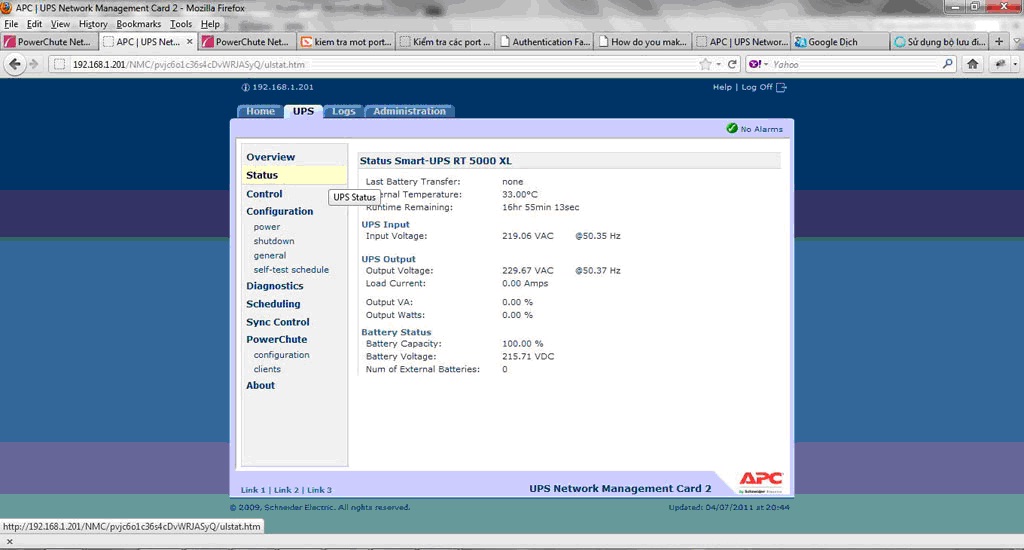Click the browser Back arrow button

coord(14,64)
